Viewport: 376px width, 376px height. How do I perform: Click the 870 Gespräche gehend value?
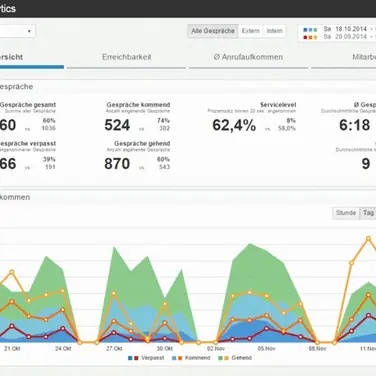(x=117, y=164)
